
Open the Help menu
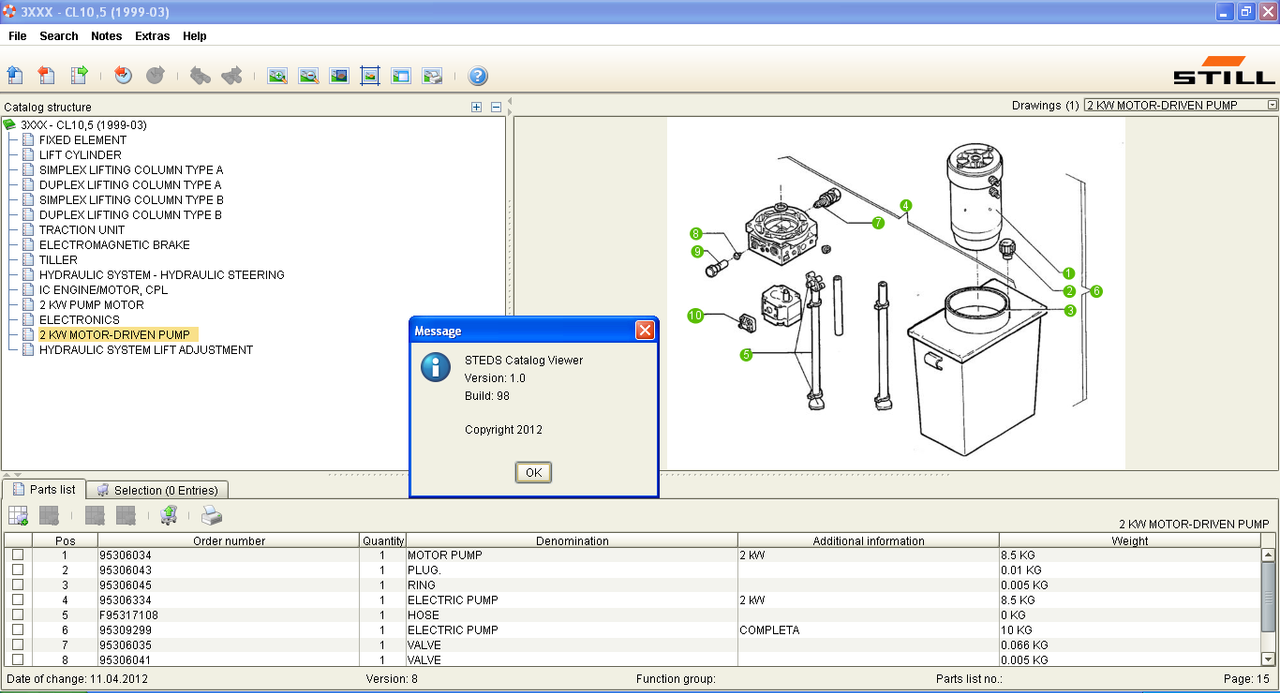pos(195,36)
